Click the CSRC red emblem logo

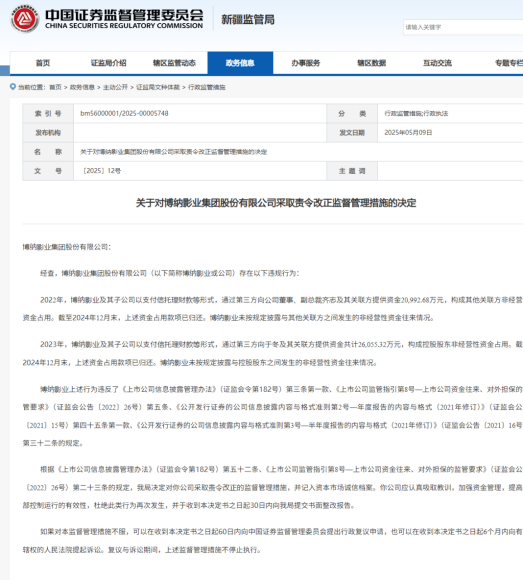pyautogui.click(x=25, y=19)
